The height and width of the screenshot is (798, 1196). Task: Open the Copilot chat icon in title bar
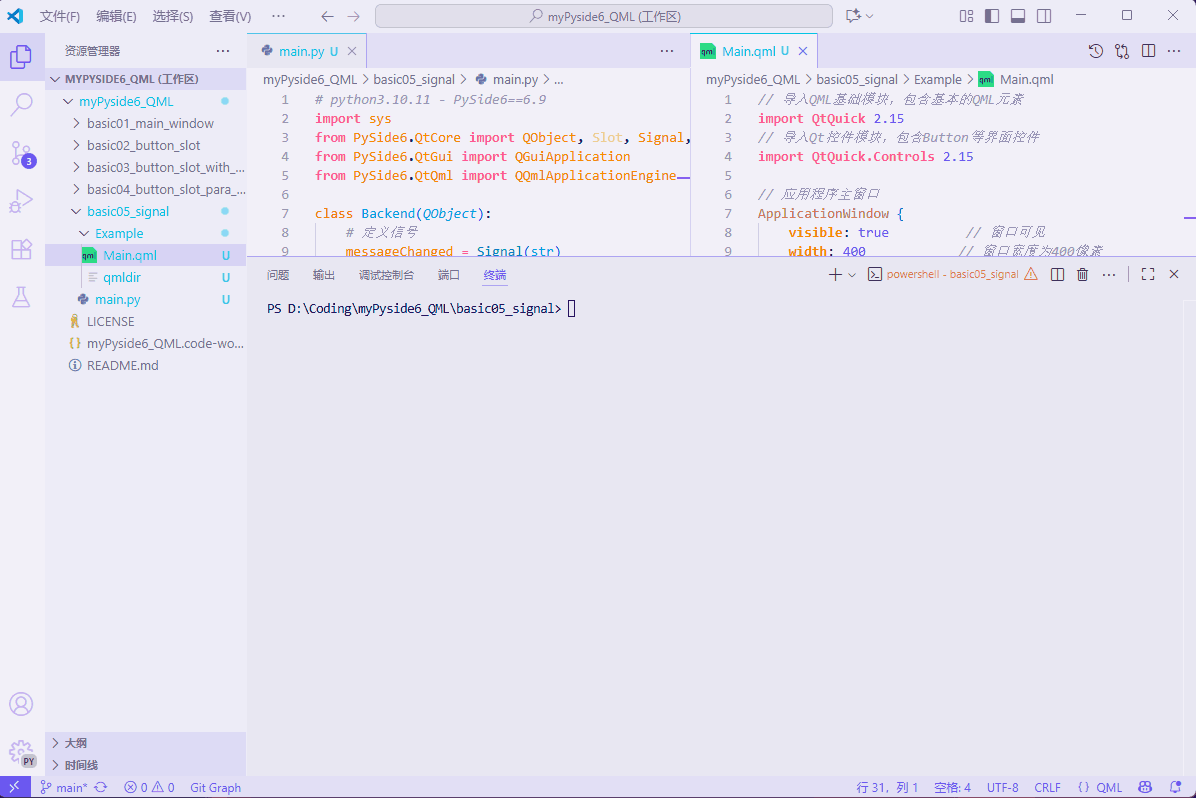[854, 16]
